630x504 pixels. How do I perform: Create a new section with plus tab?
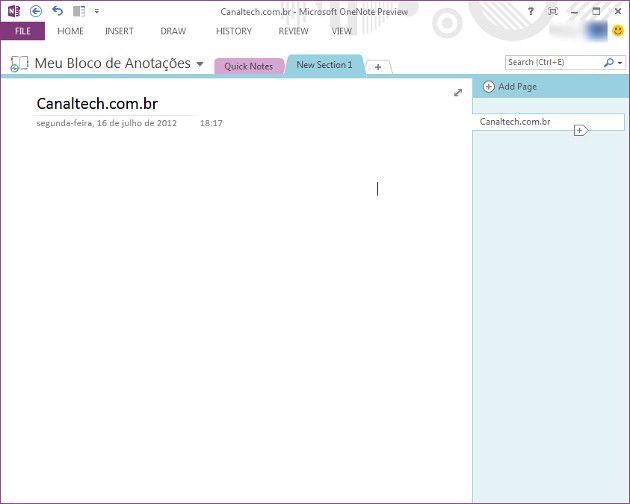point(378,67)
